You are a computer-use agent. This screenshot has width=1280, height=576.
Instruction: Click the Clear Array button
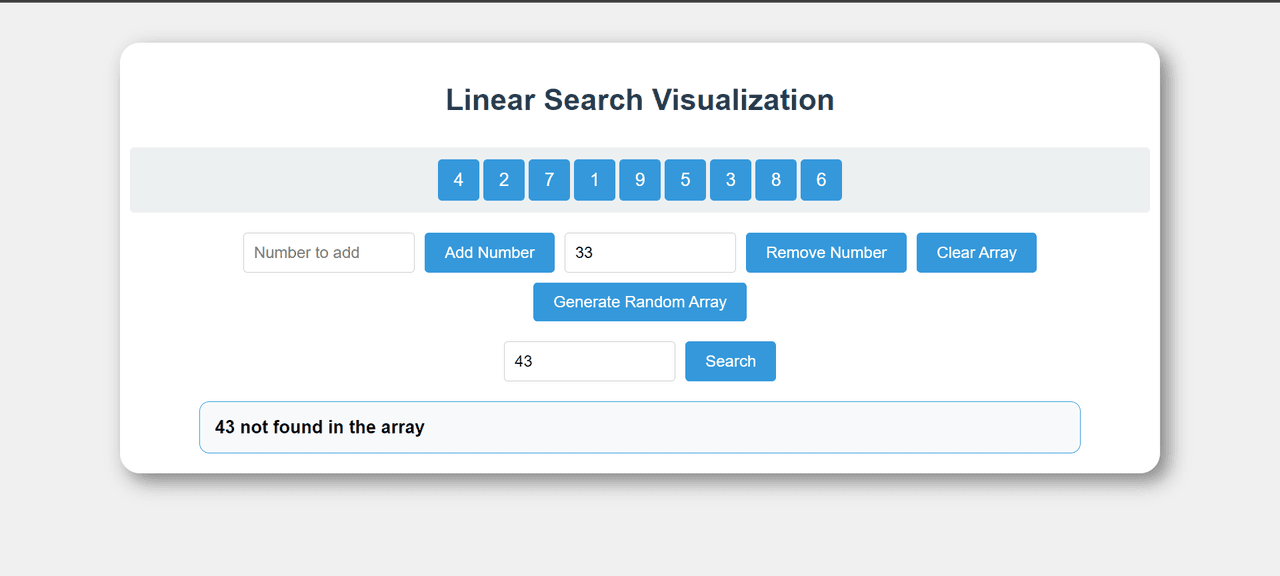tap(976, 253)
